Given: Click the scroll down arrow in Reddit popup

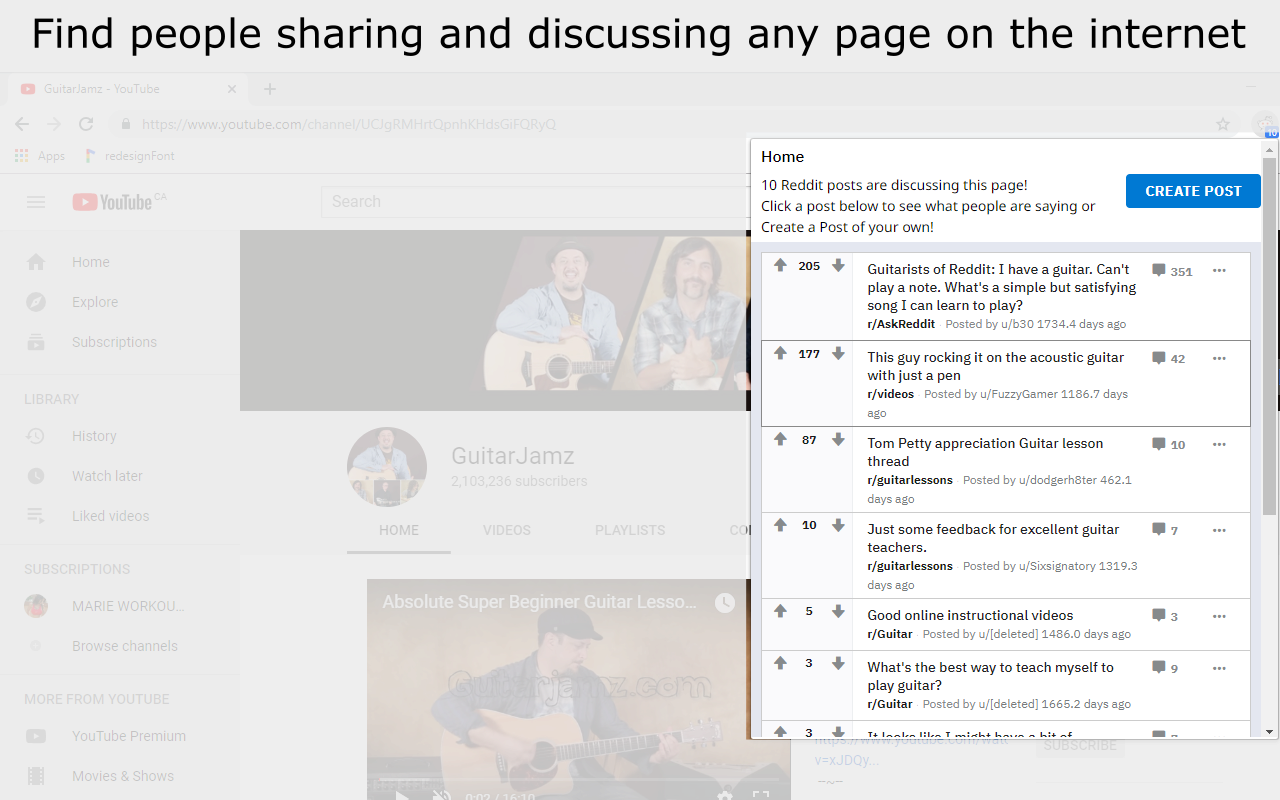Looking at the screenshot, I should (1270, 732).
